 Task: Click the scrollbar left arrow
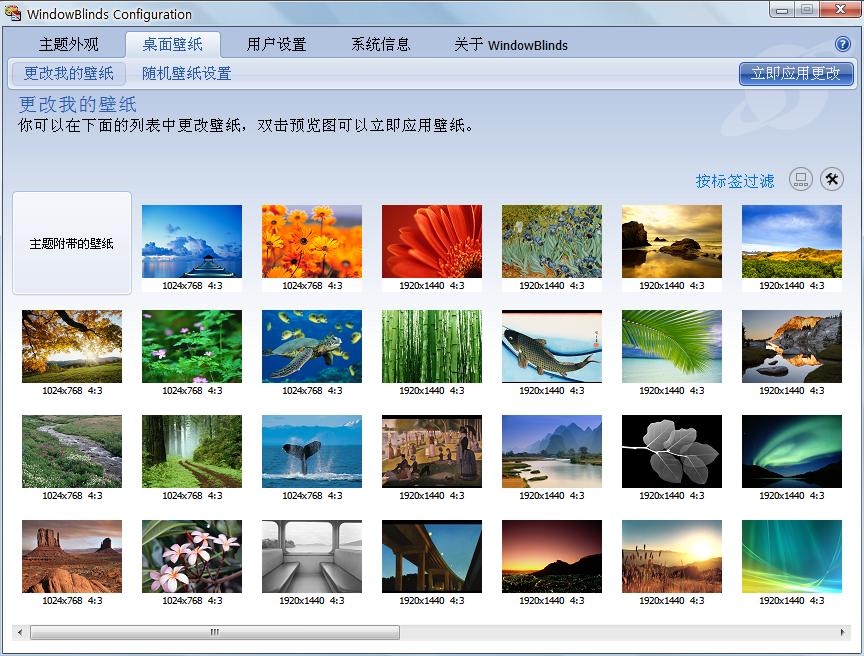point(20,632)
